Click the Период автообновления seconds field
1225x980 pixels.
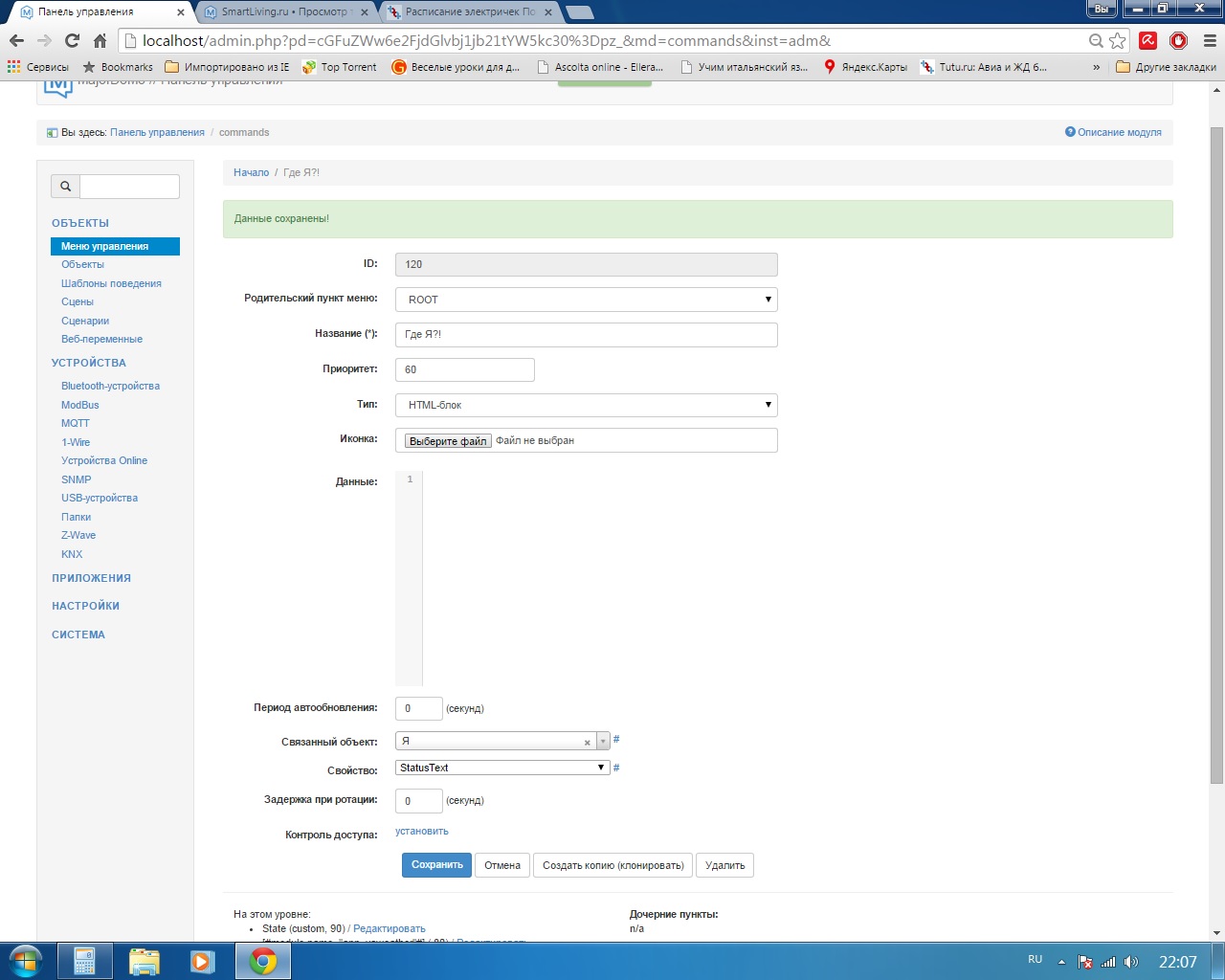point(418,708)
